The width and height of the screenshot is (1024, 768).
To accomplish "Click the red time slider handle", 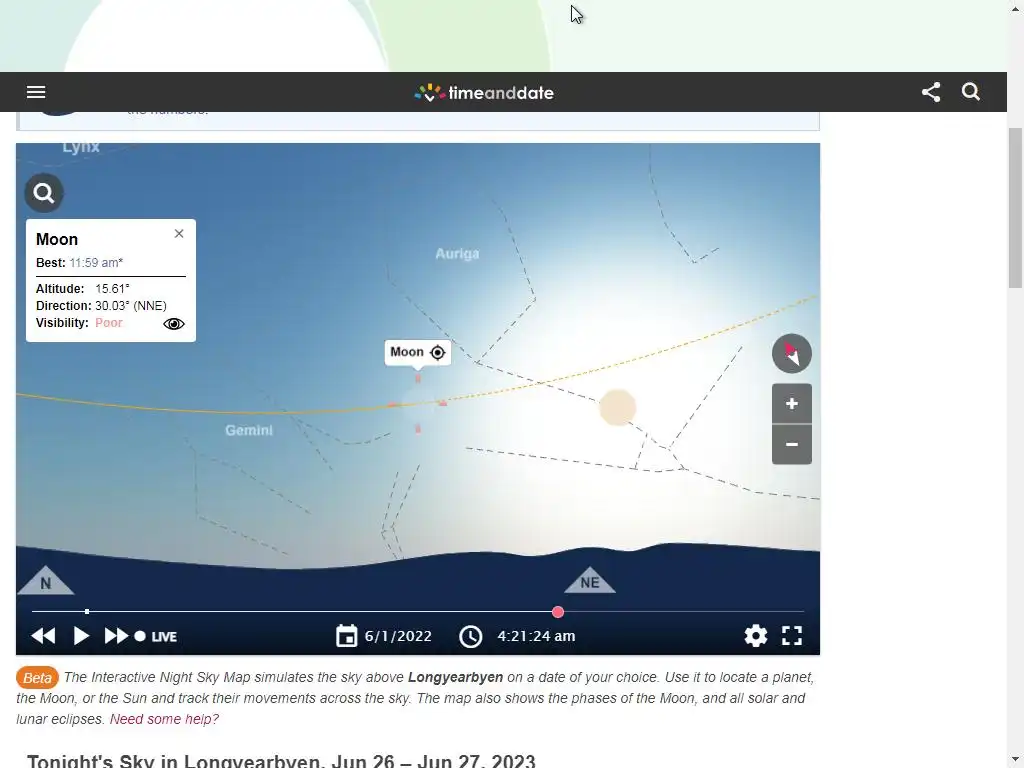I will [558, 612].
